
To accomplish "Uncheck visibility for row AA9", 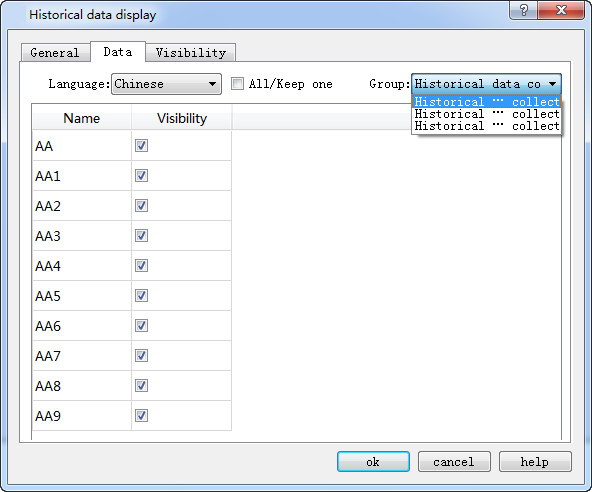I will point(141,415).
